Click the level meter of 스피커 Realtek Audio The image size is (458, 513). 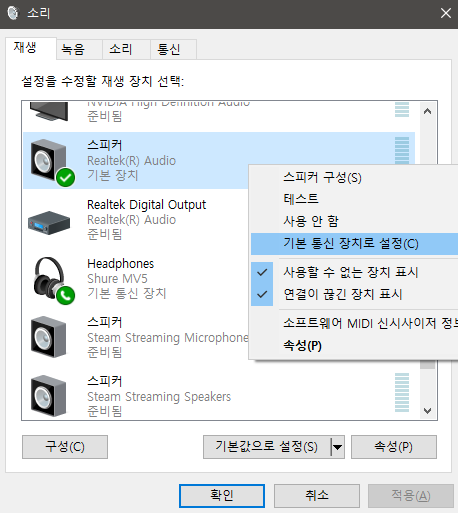coord(402,151)
